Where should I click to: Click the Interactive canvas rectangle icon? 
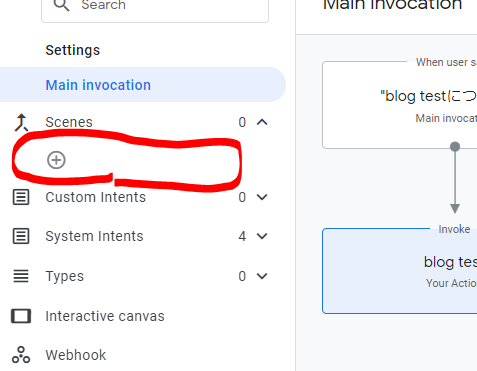click(x=21, y=316)
